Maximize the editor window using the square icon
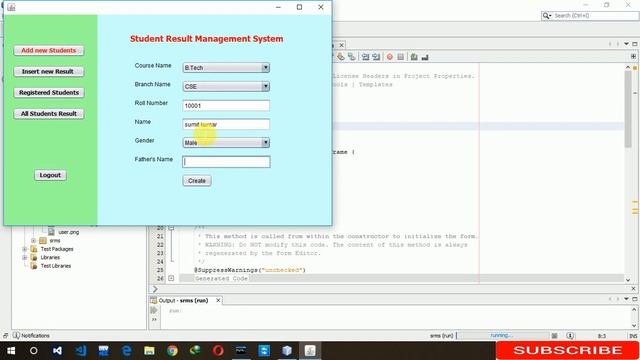The image size is (640, 360). click(635, 44)
